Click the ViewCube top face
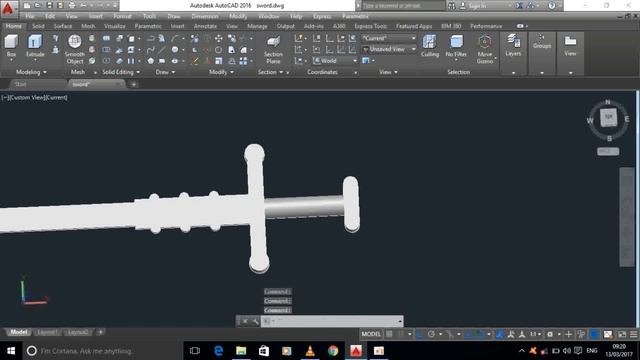 pyautogui.click(x=608, y=118)
